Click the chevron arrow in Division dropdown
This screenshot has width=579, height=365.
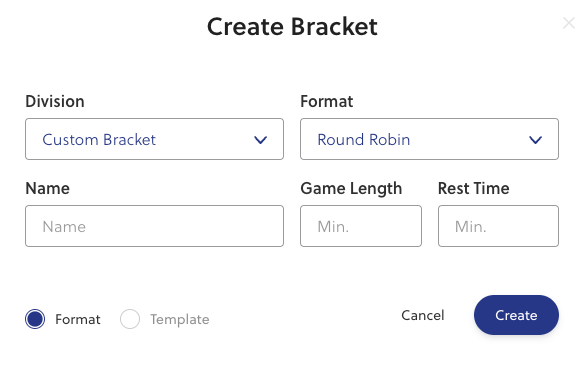(260, 140)
